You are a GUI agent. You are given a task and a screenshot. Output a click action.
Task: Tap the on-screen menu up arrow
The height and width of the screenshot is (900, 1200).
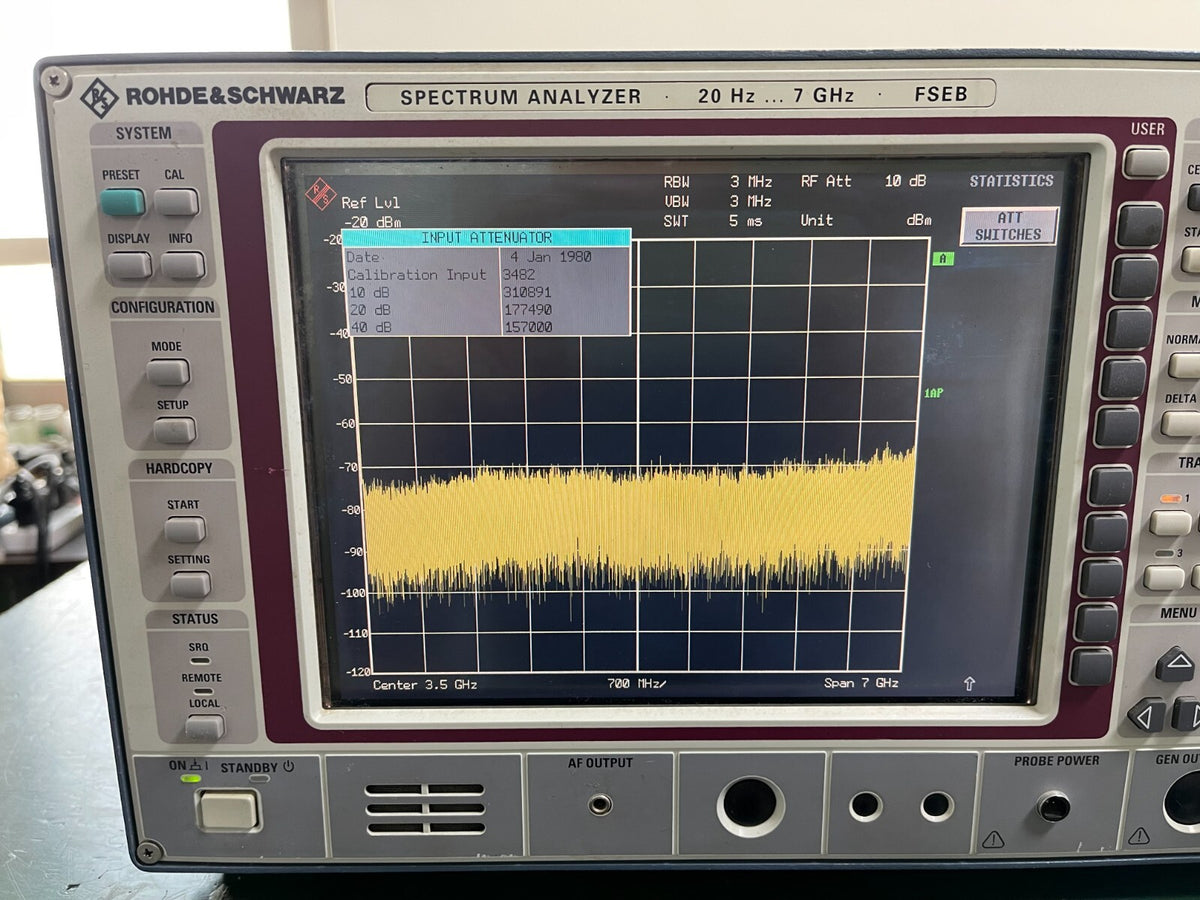click(969, 684)
